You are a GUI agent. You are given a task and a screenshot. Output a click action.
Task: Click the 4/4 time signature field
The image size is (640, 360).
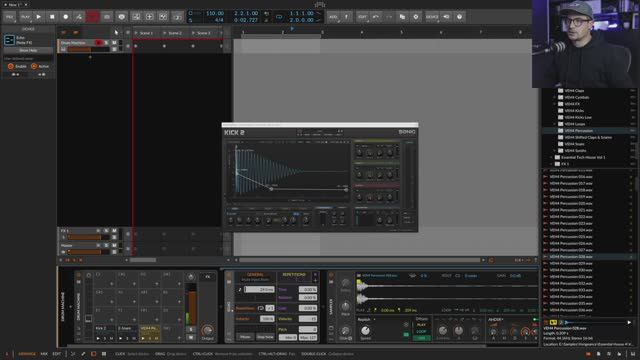click(x=219, y=20)
